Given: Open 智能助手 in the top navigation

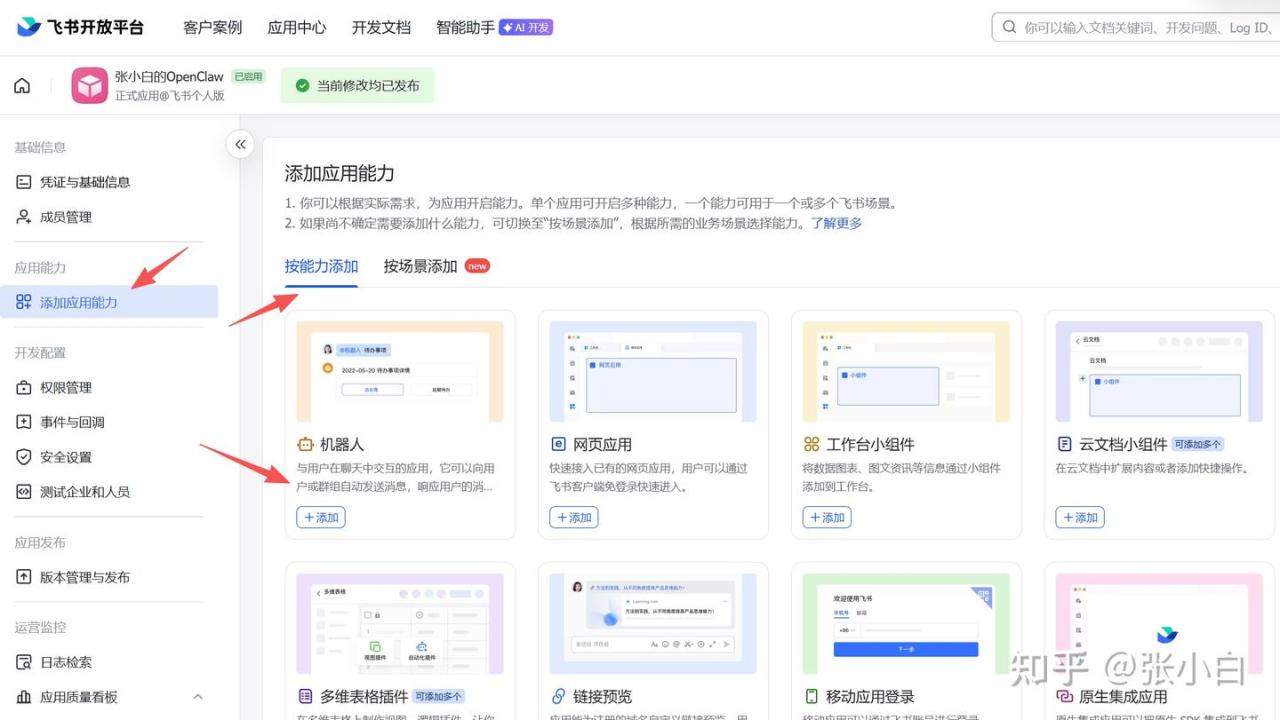Looking at the screenshot, I should coord(465,28).
